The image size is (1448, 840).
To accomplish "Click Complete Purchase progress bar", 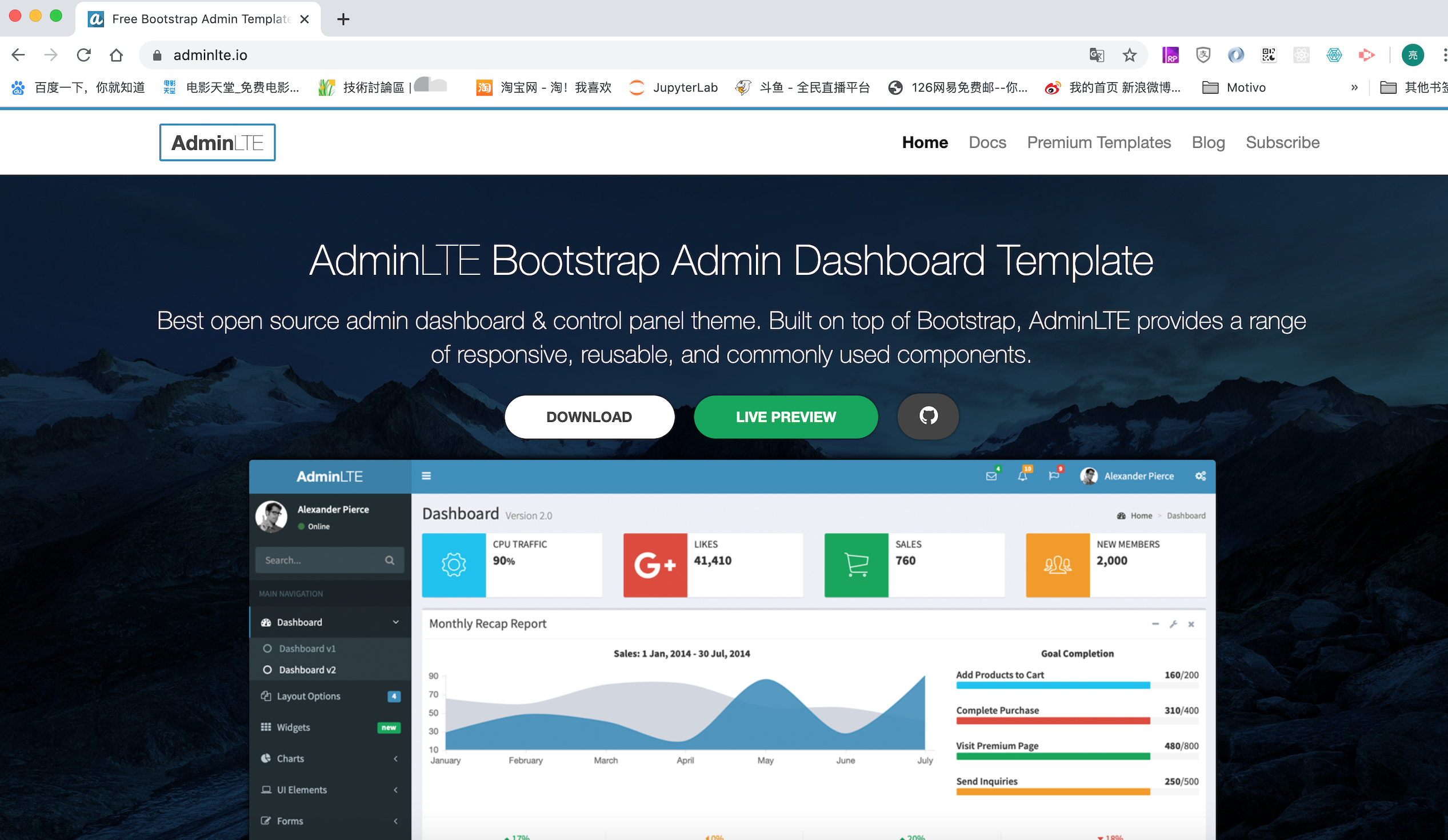I will pyautogui.click(x=1077, y=721).
